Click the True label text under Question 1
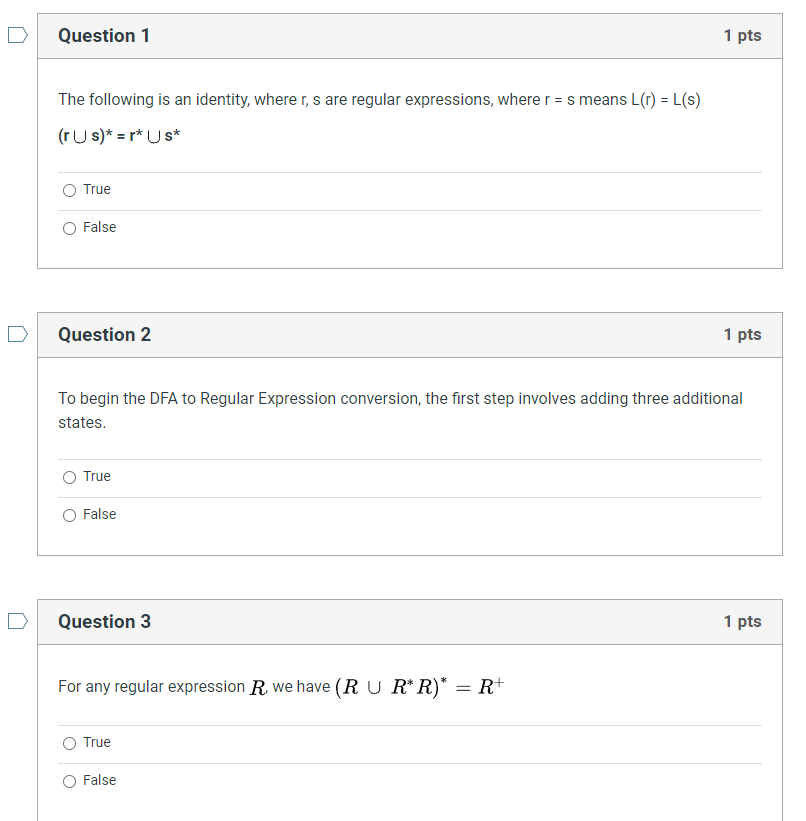Screen dimensions: 806x821 (97, 189)
